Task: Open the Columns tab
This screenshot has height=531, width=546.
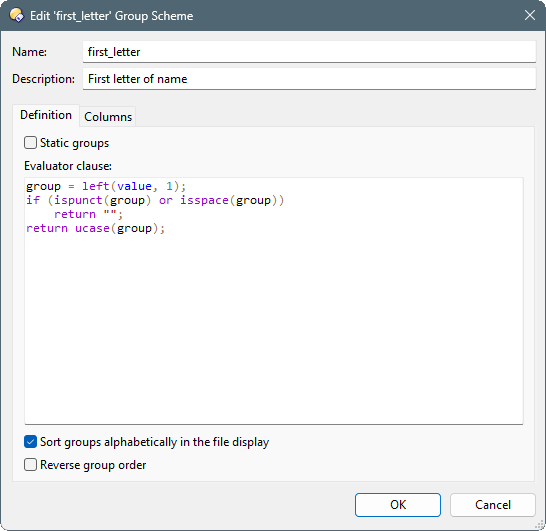Action: point(108,117)
